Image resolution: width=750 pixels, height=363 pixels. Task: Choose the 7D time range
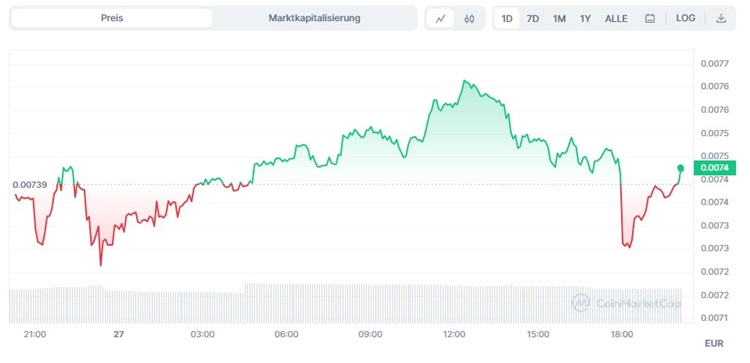[533, 19]
